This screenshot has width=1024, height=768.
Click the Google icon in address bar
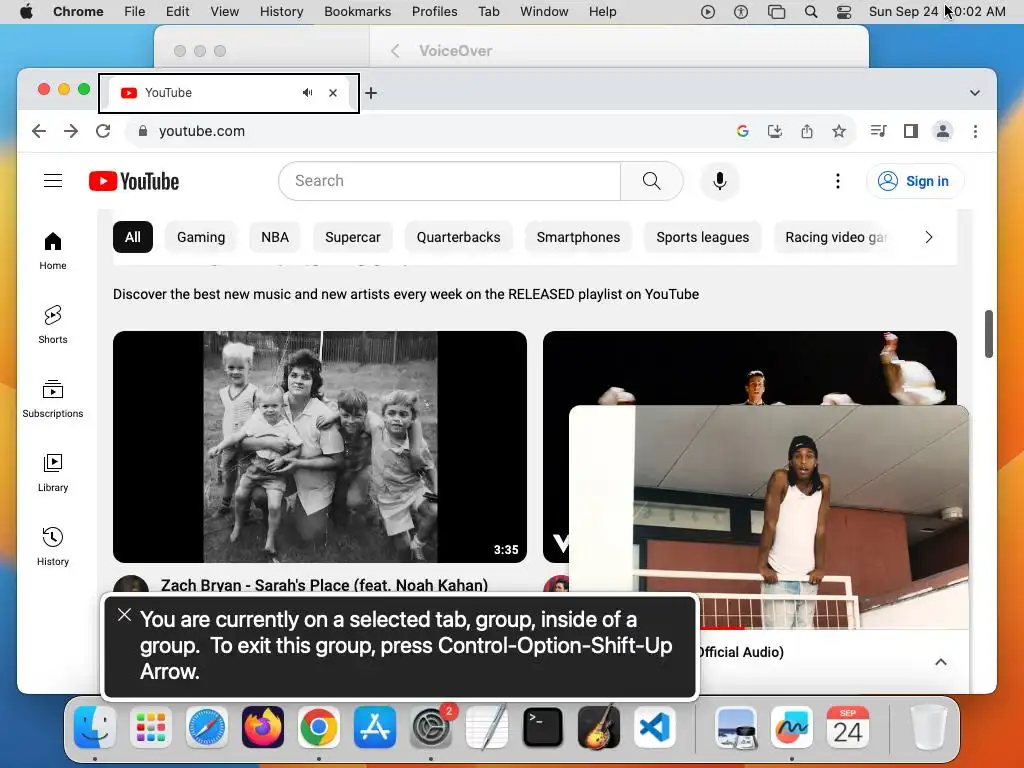(x=743, y=131)
